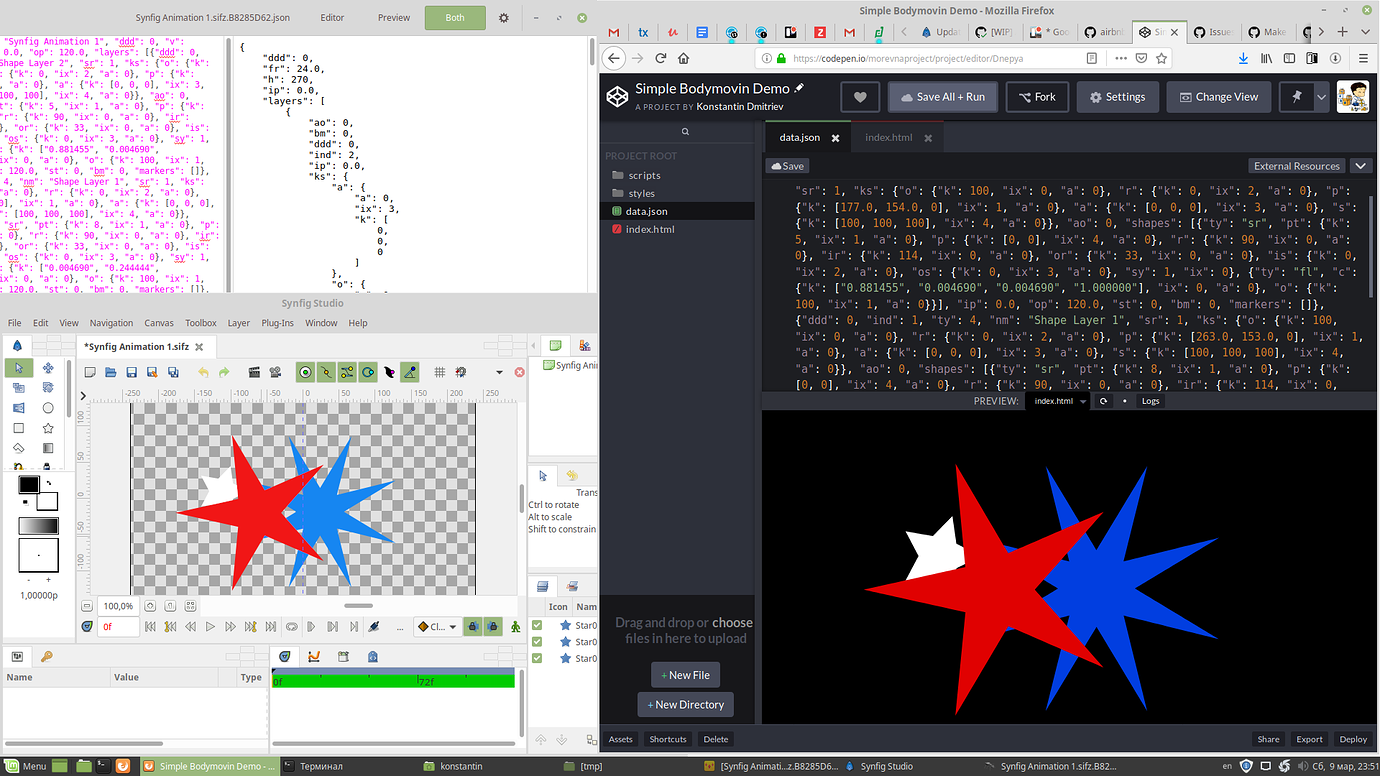This screenshot has height=776, width=1380.
Task: Toggle the past keyframe lock button
Action: pos(472,625)
